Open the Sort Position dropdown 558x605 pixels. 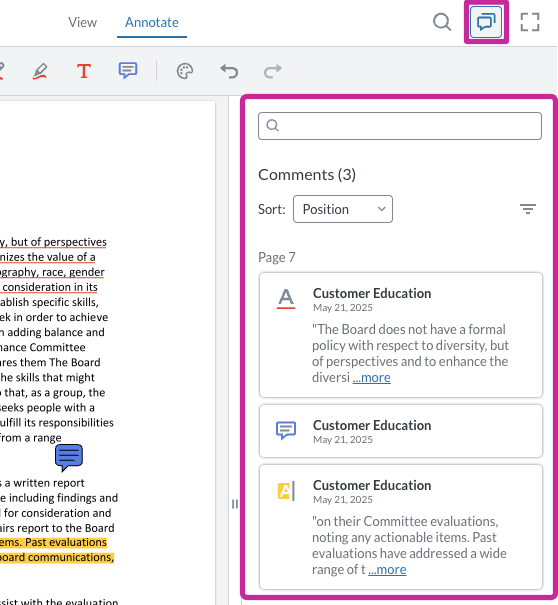click(x=343, y=209)
